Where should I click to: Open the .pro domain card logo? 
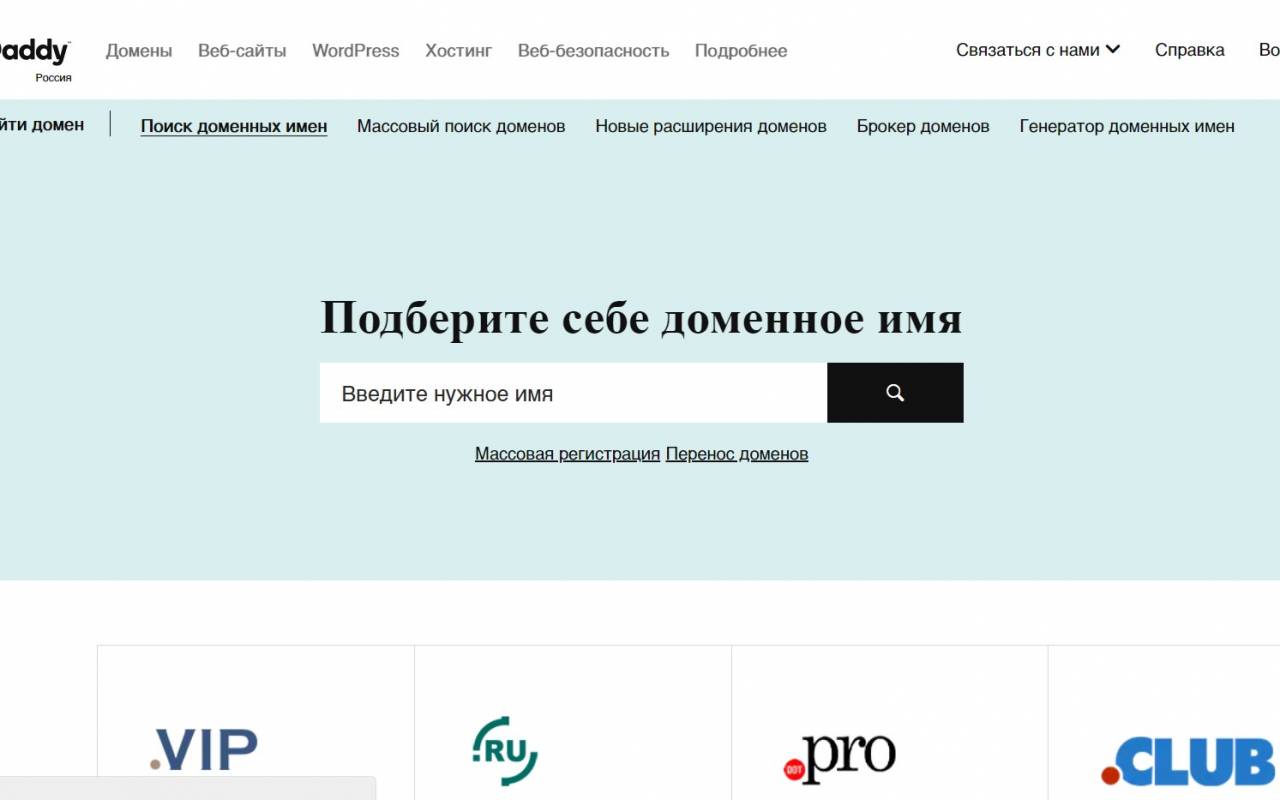[839, 759]
